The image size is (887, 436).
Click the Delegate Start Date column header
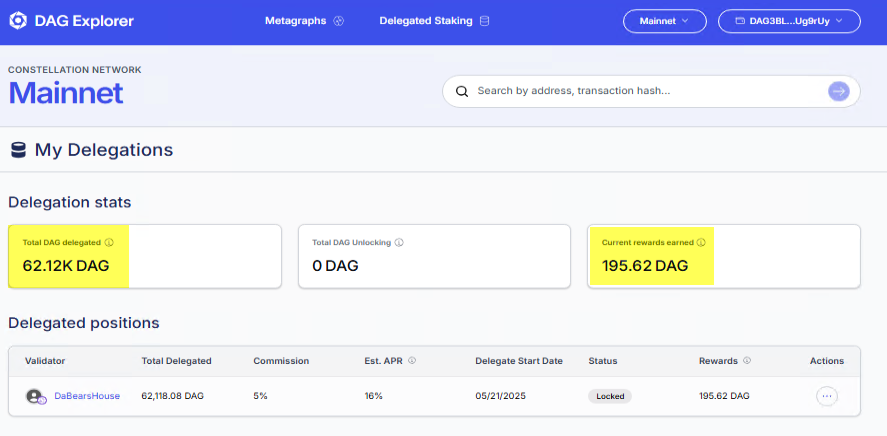[x=519, y=361]
